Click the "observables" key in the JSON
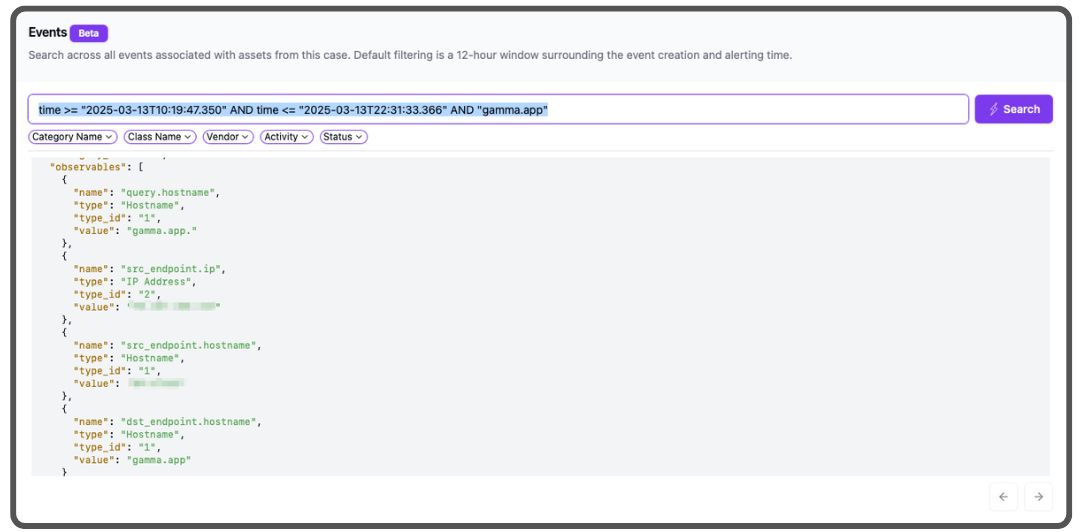1080x532 pixels. tap(85, 166)
